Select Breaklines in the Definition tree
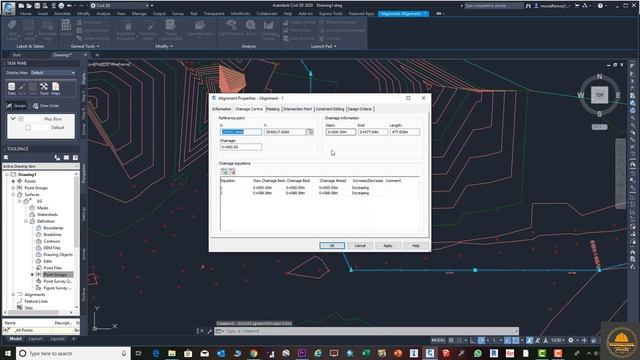The height and width of the screenshot is (360, 640). pyautogui.click(x=52, y=234)
